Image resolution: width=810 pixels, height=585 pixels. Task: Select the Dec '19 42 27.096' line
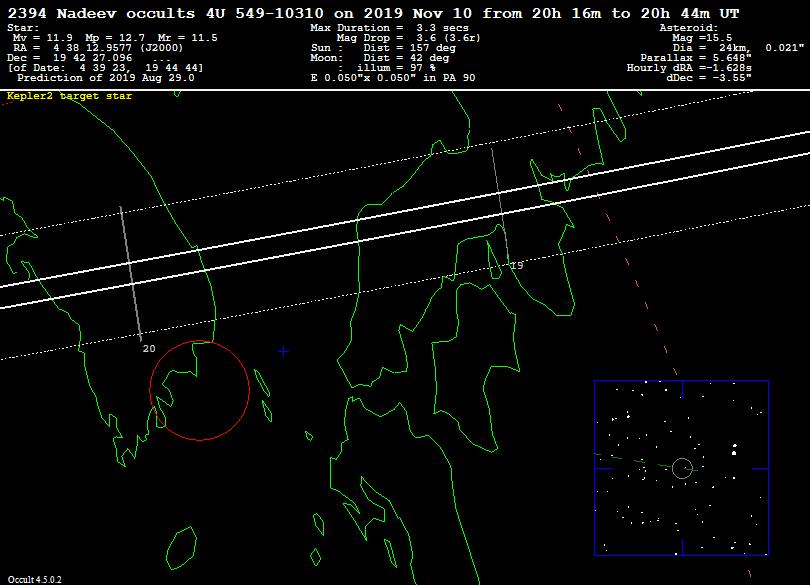pos(70,58)
